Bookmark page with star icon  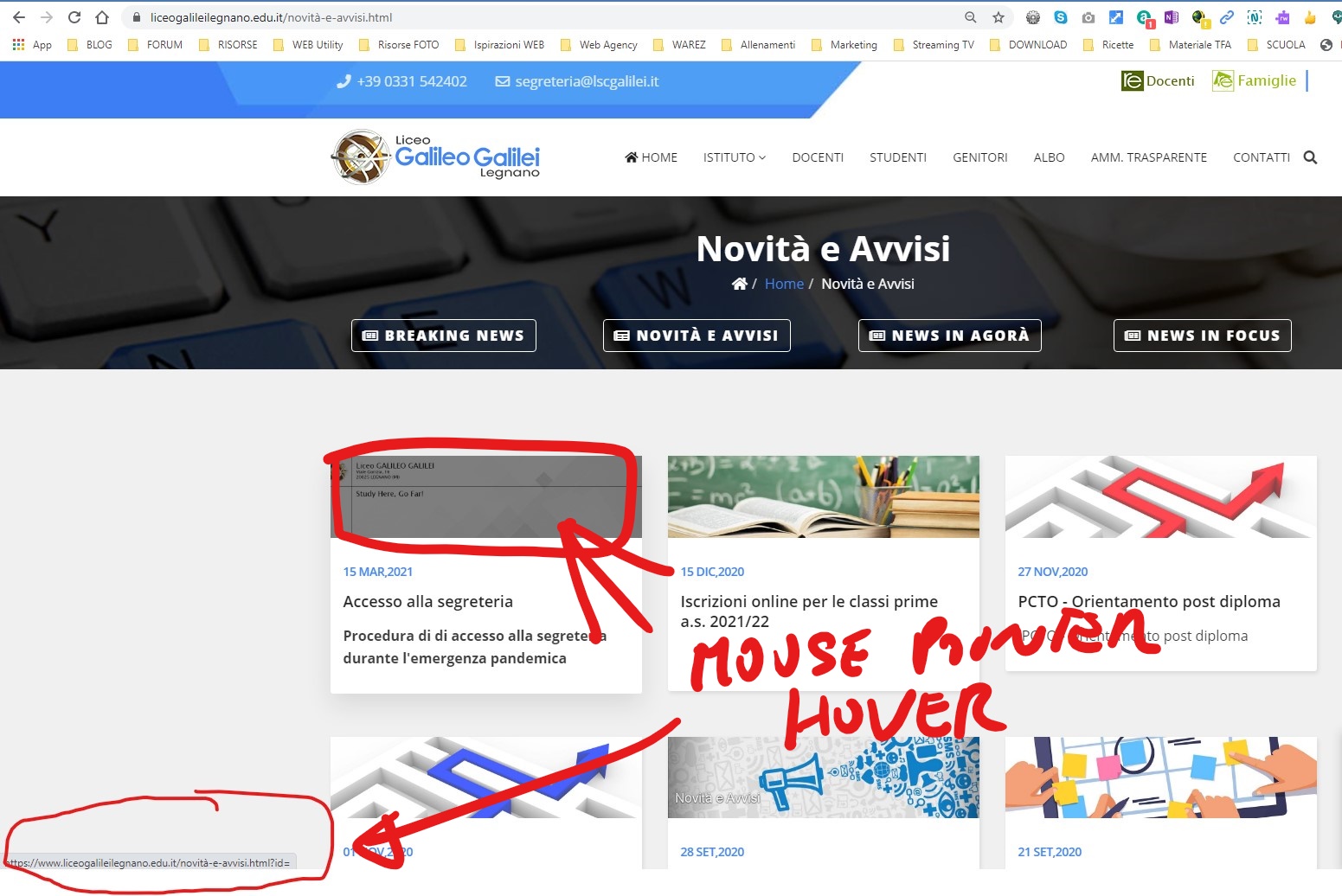tap(998, 17)
